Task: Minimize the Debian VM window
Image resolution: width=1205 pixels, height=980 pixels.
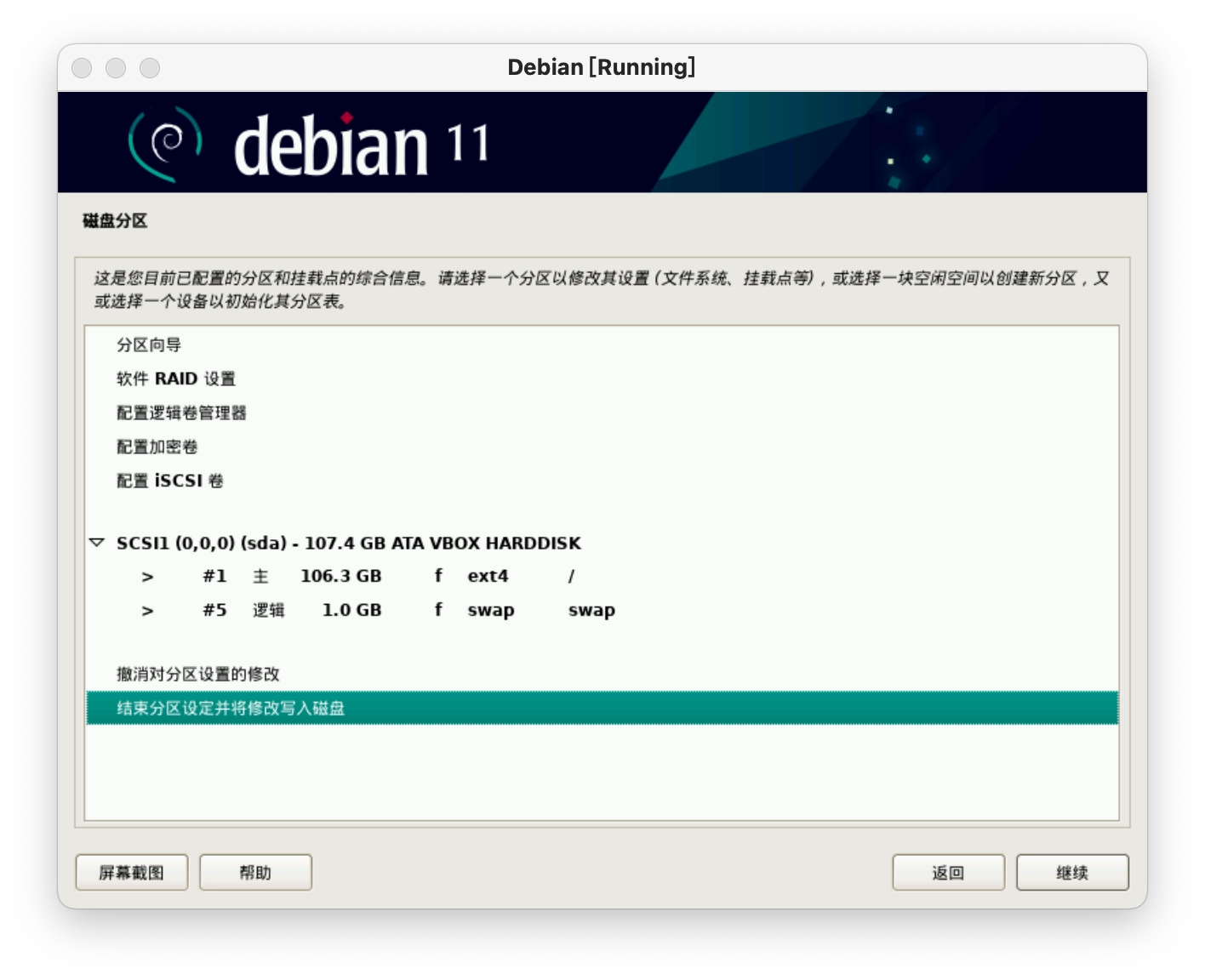Action: [116, 68]
